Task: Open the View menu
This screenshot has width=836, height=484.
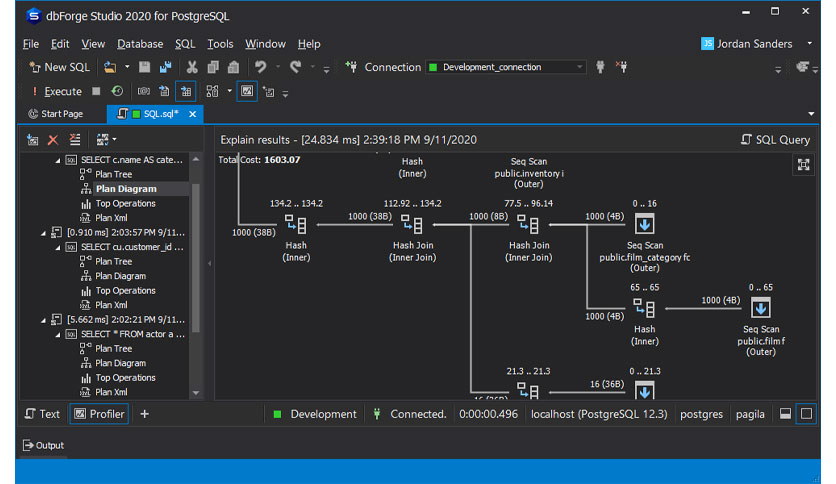Action: pyautogui.click(x=93, y=44)
